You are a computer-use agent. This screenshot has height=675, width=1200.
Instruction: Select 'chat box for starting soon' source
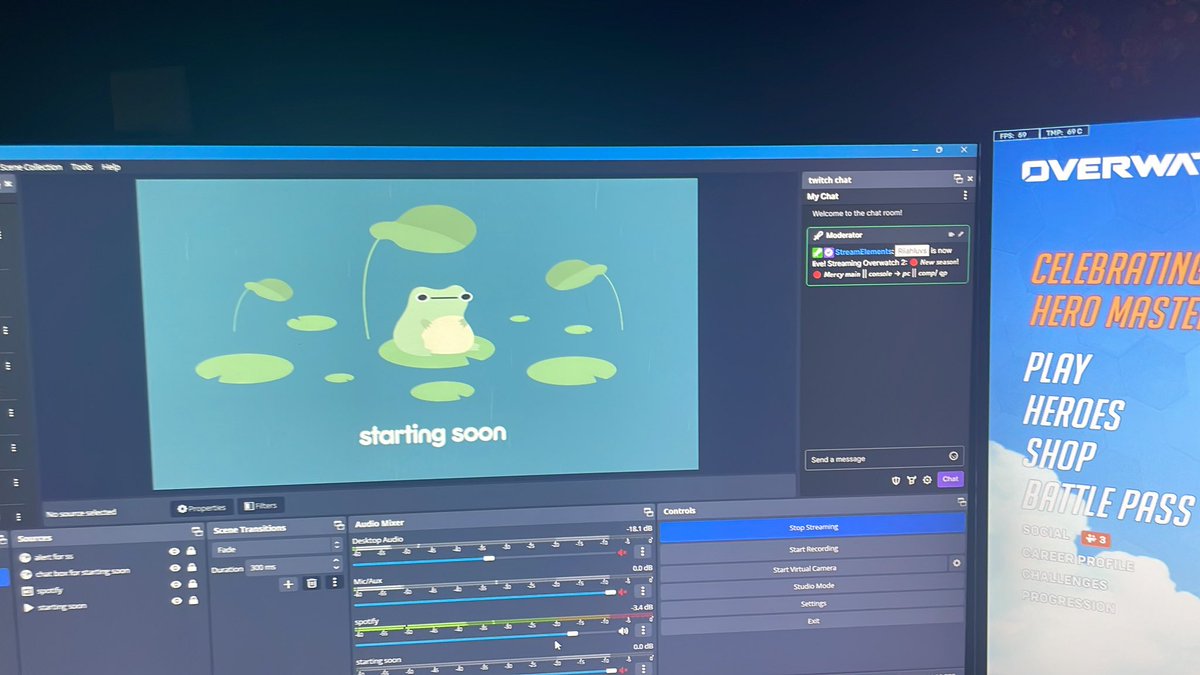coord(108,571)
